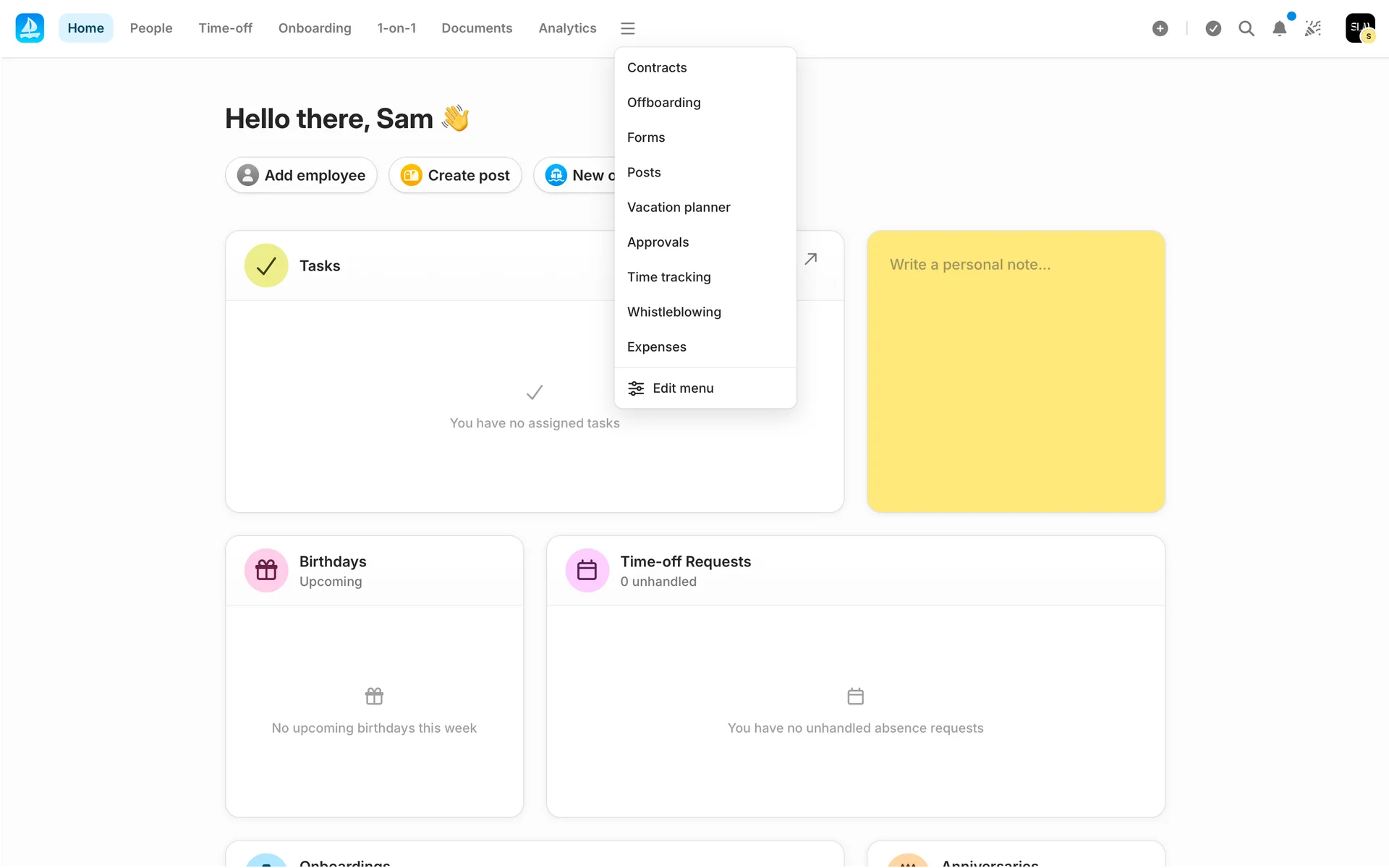Open the user profile avatar
Image resolution: width=1389 pixels, height=868 pixels.
point(1359,28)
